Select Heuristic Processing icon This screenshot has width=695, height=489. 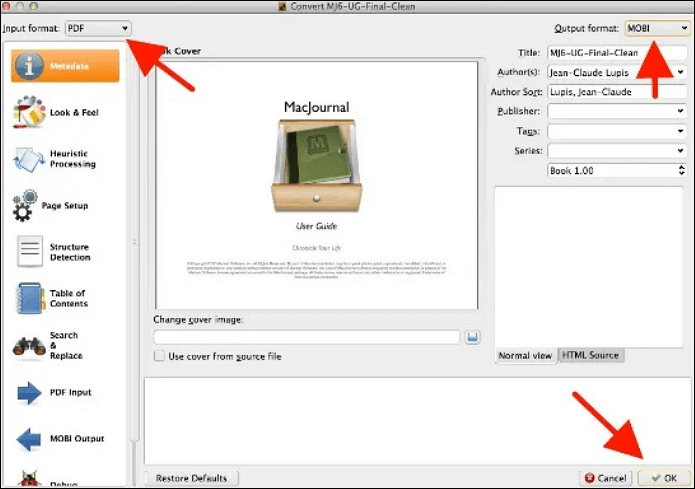[x=29, y=159]
